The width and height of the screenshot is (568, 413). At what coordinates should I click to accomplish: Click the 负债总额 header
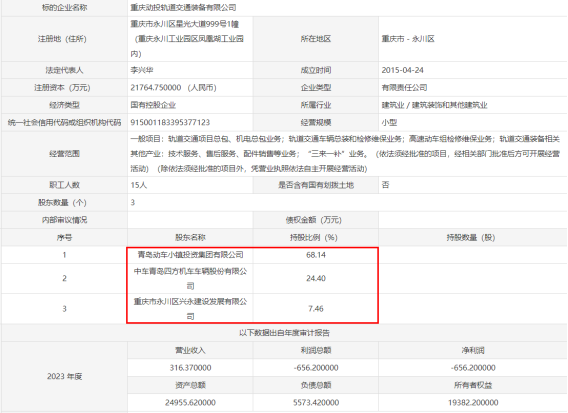[x=316, y=385]
